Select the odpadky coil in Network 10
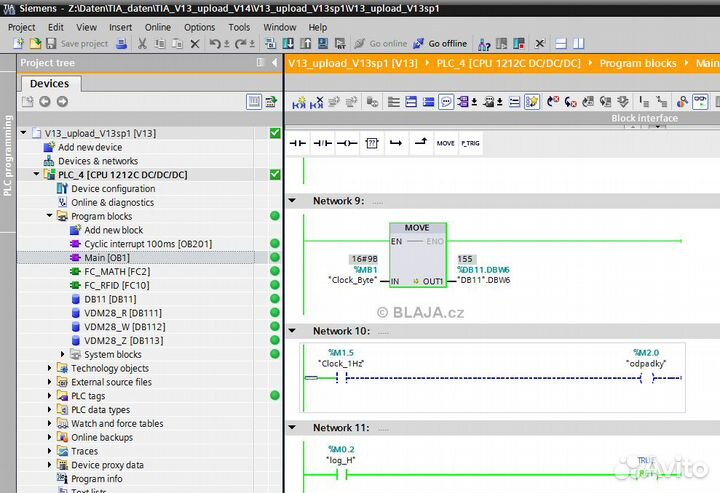The width and height of the screenshot is (720, 493). [x=647, y=378]
